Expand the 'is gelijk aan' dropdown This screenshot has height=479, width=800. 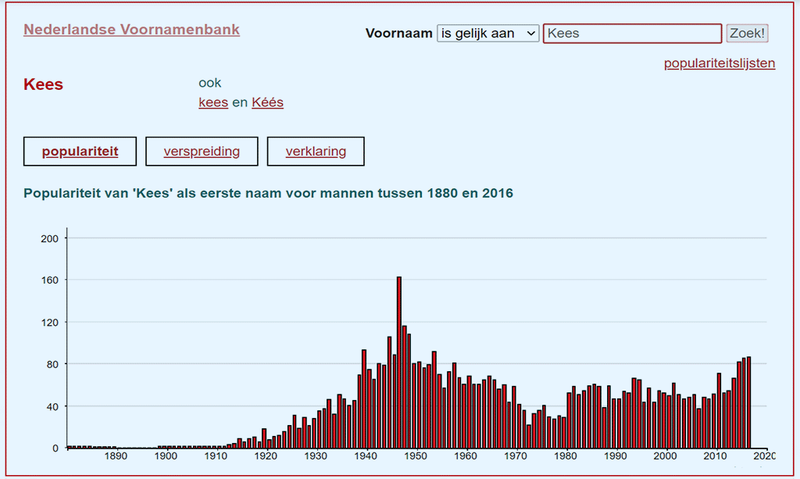(487, 33)
